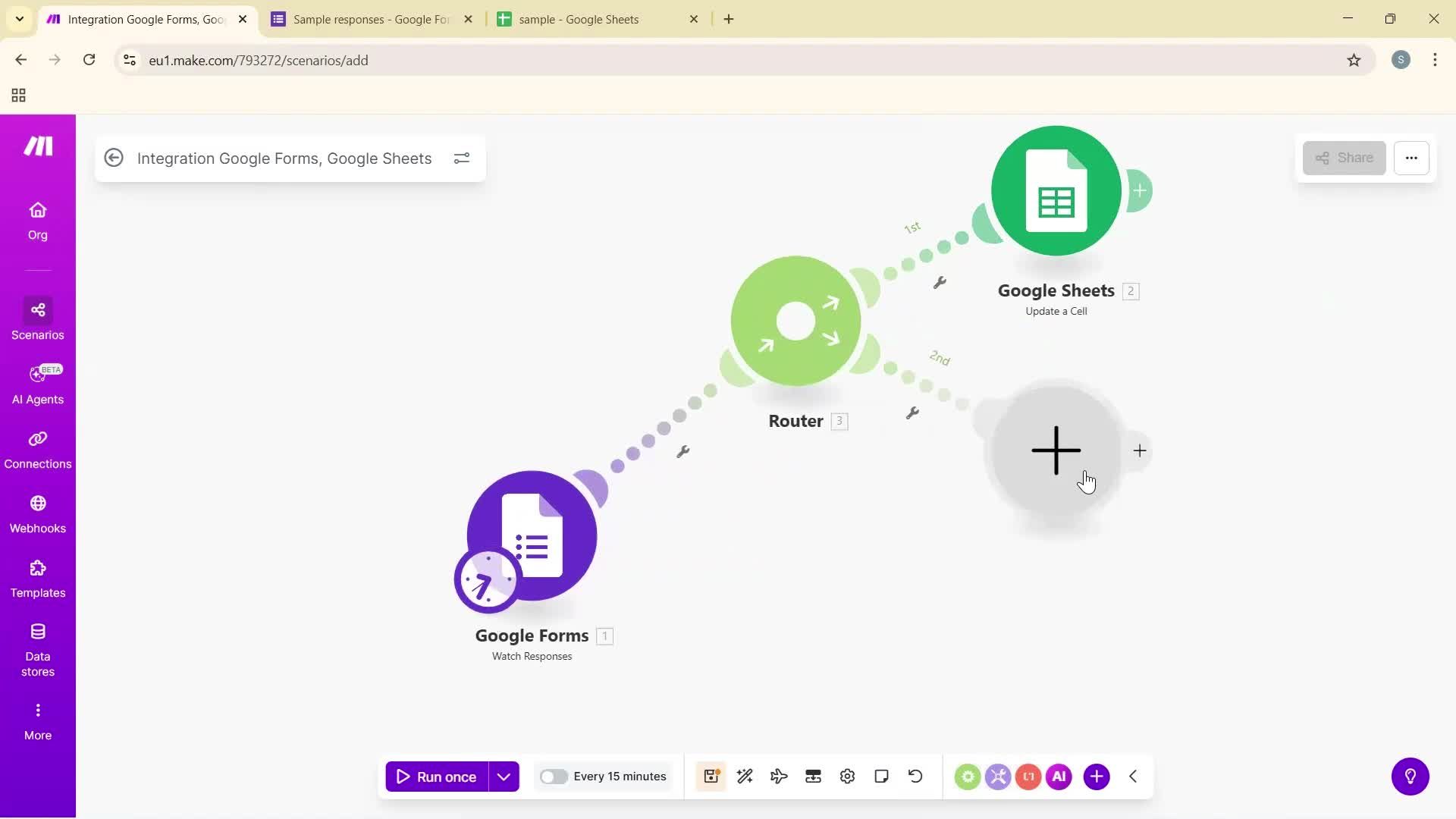Toggle the Every 15 minutes scheduling switch
The height and width of the screenshot is (819, 1456).
pyautogui.click(x=555, y=776)
